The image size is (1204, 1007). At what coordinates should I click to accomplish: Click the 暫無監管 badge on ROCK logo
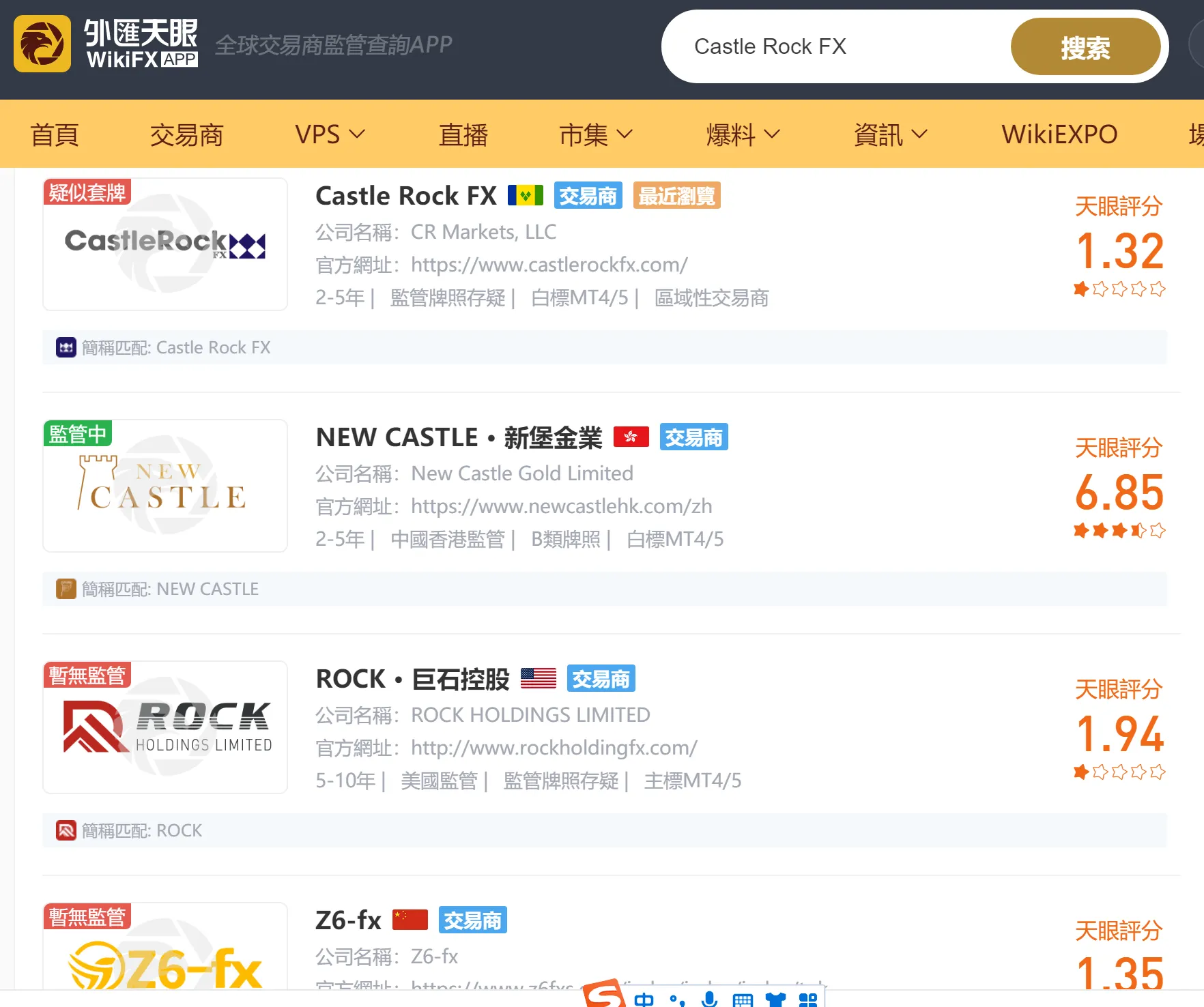click(87, 675)
